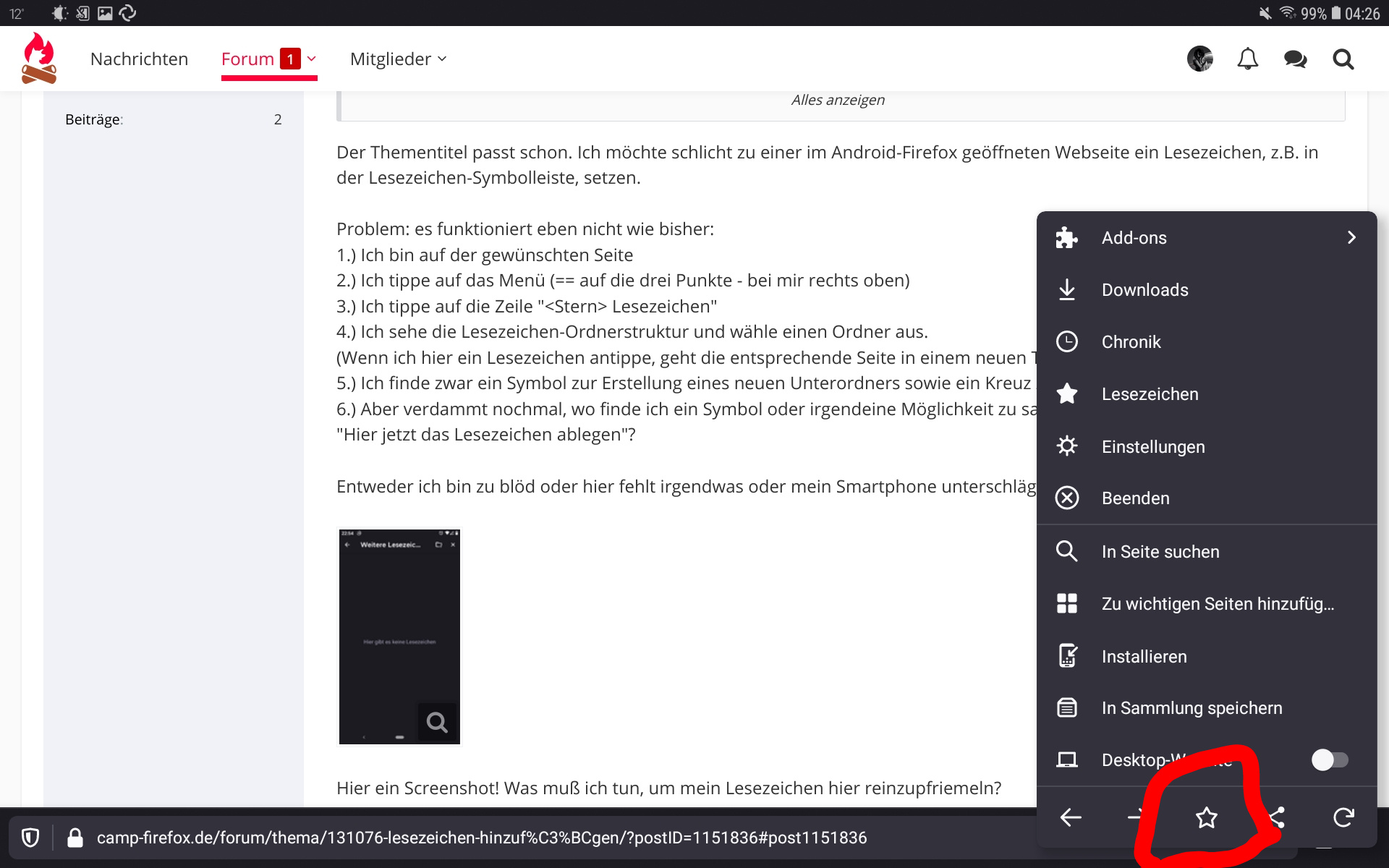
Task: Tap tracking protection shield icon
Action: coord(30,838)
